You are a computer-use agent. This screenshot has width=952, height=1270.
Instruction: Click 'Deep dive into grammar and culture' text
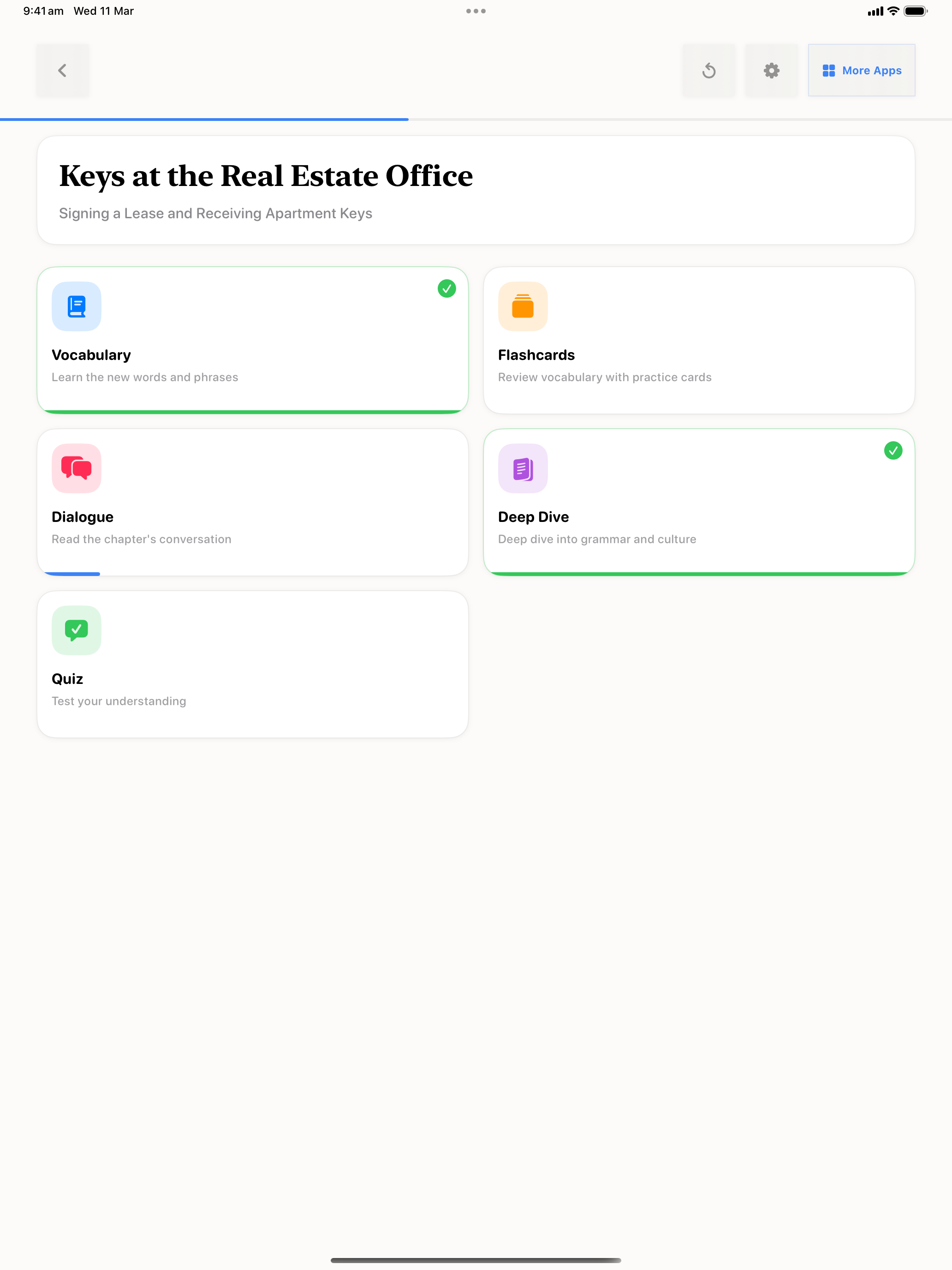coord(597,539)
